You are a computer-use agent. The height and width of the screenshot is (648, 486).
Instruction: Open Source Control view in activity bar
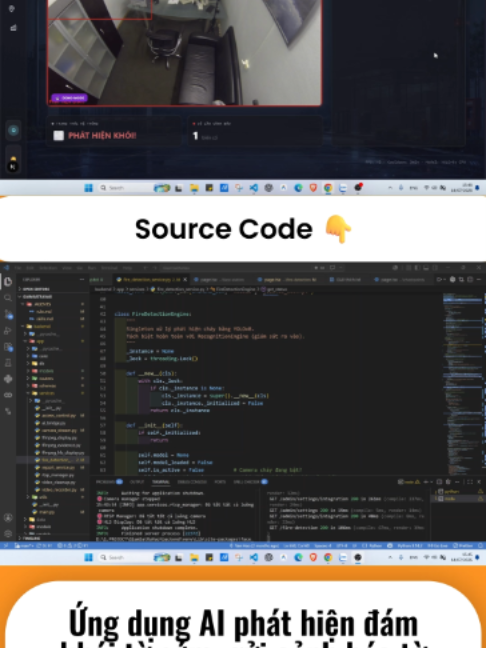pos(8,314)
